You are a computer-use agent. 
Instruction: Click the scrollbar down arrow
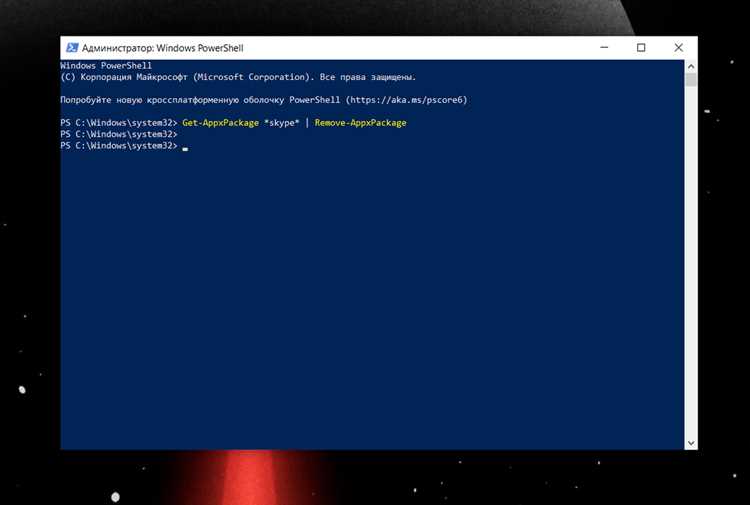coord(690,443)
